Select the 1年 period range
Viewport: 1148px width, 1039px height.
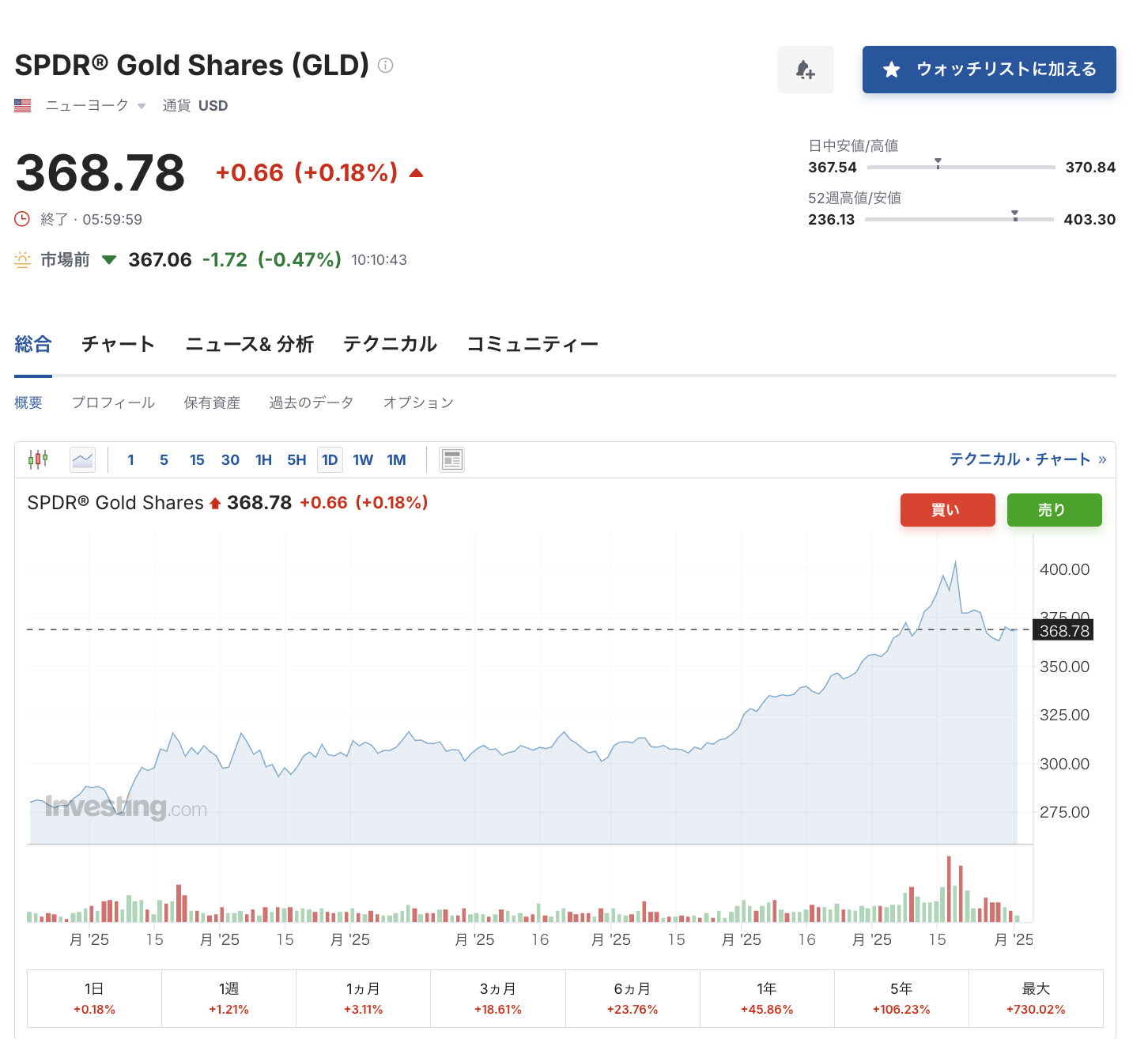coord(766,998)
